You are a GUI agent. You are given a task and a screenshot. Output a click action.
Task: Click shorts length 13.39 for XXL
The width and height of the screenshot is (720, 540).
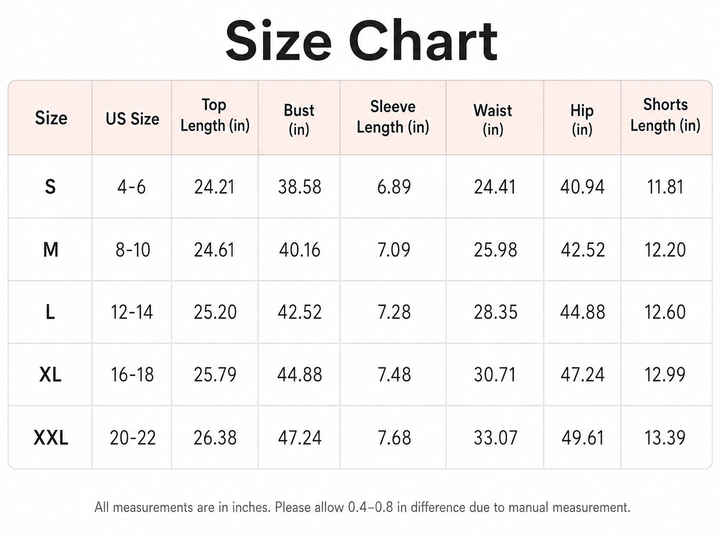coord(665,438)
